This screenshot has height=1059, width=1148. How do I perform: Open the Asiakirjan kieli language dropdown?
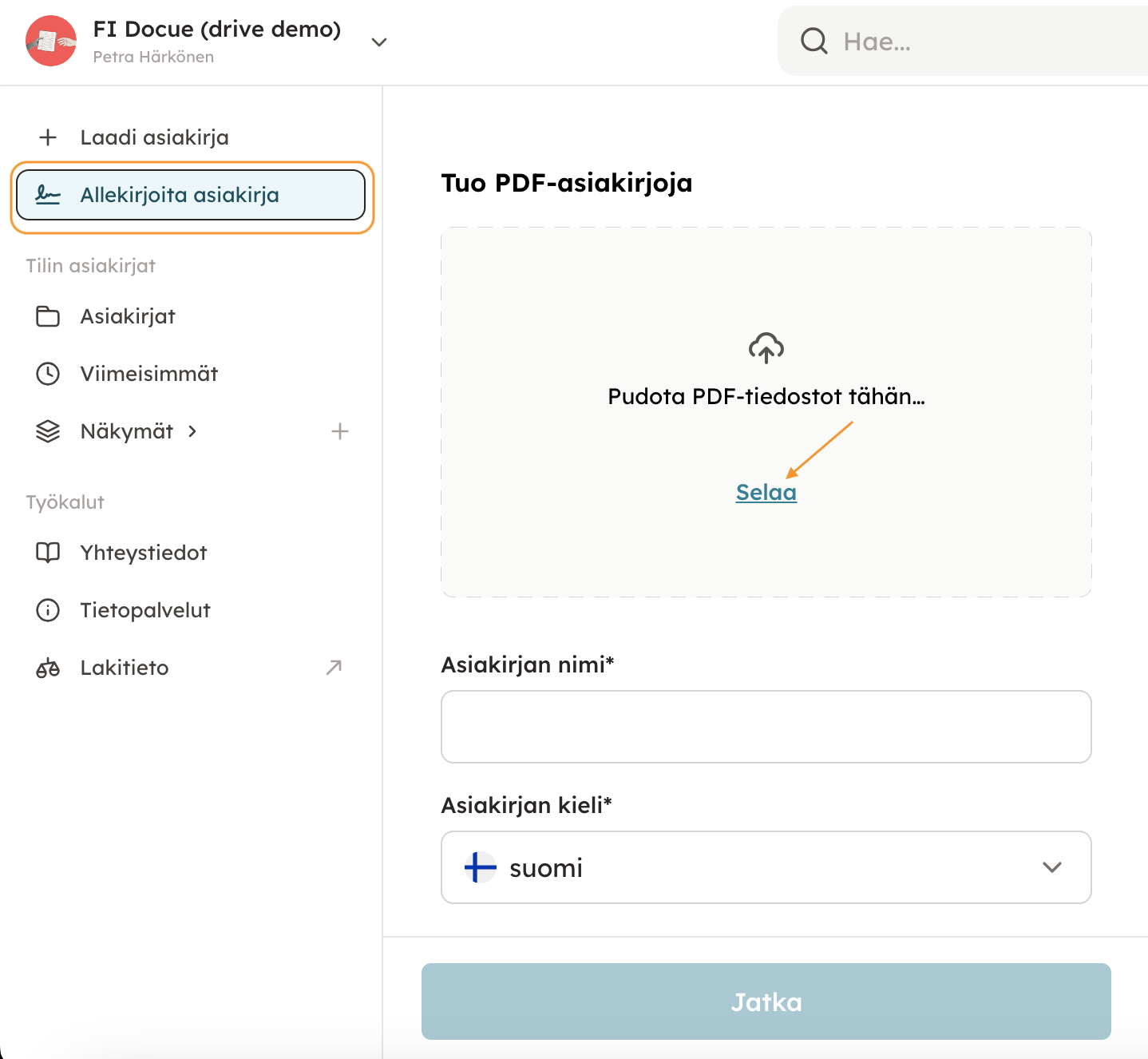766,867
